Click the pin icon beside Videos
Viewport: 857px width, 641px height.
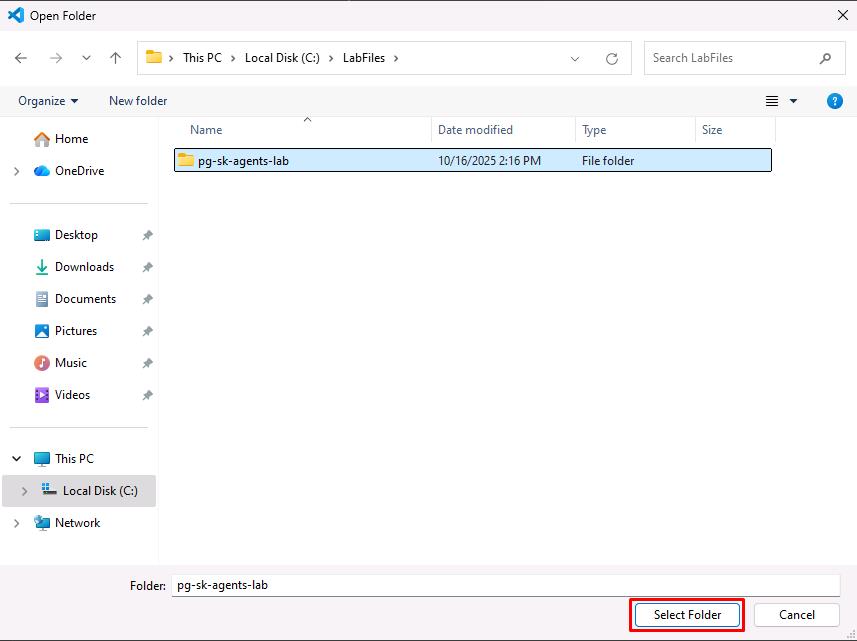(147, 396)
